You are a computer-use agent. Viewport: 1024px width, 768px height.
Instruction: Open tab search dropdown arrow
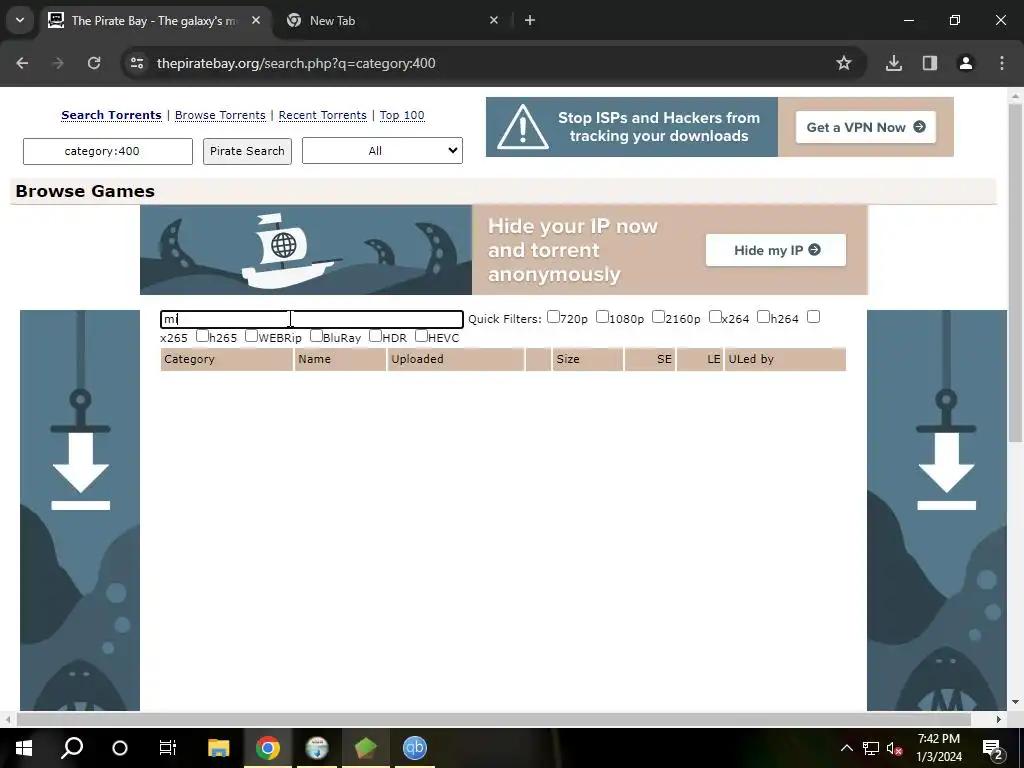[20, 20]
